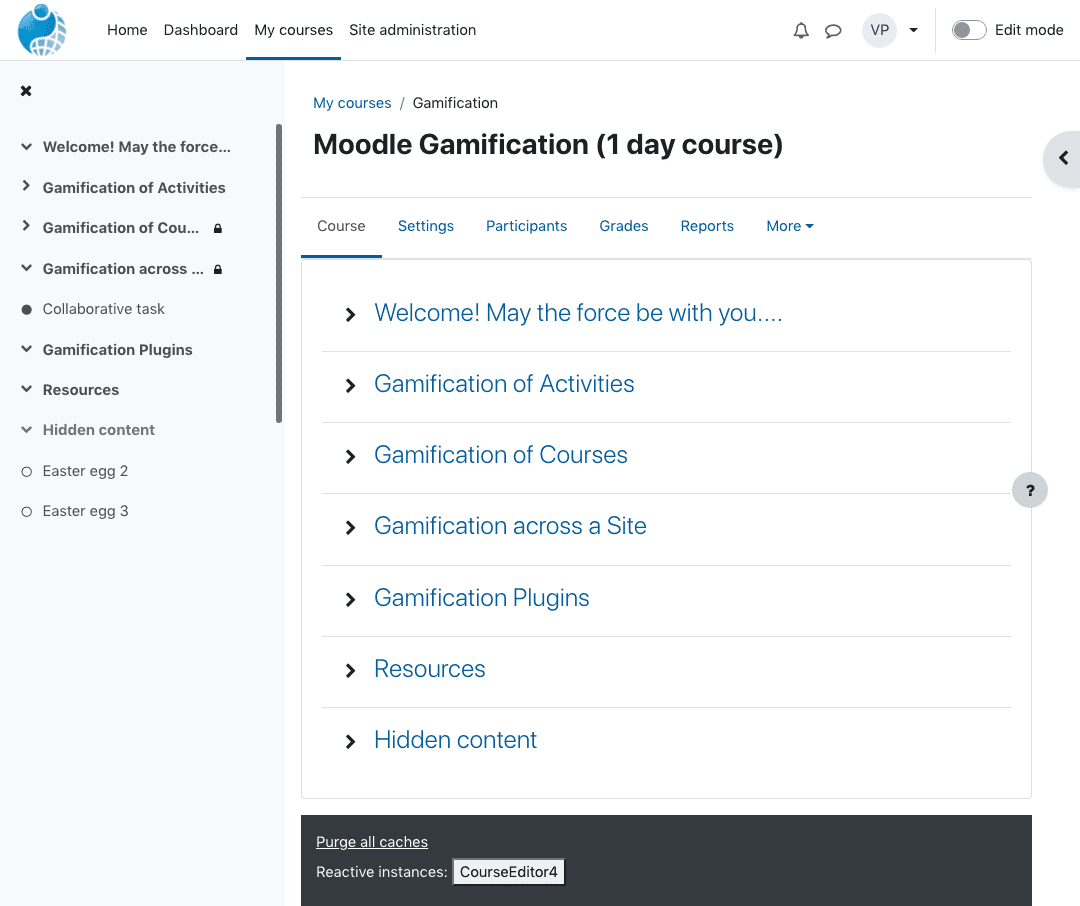Click lock icon beside Gamification across ...

pos(218,269)
